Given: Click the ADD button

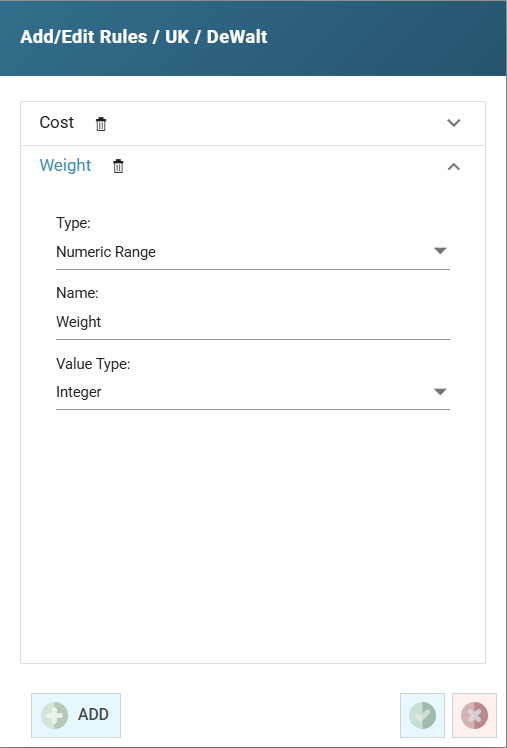Looking at the screenshot, I should 76,715.
